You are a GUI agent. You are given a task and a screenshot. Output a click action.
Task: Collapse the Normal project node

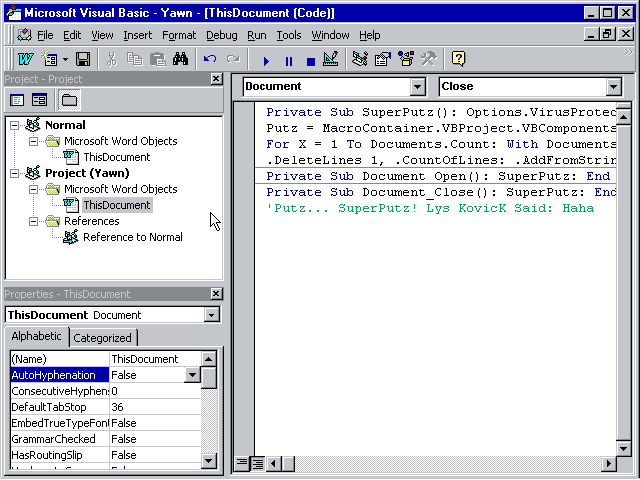(14, 125)
